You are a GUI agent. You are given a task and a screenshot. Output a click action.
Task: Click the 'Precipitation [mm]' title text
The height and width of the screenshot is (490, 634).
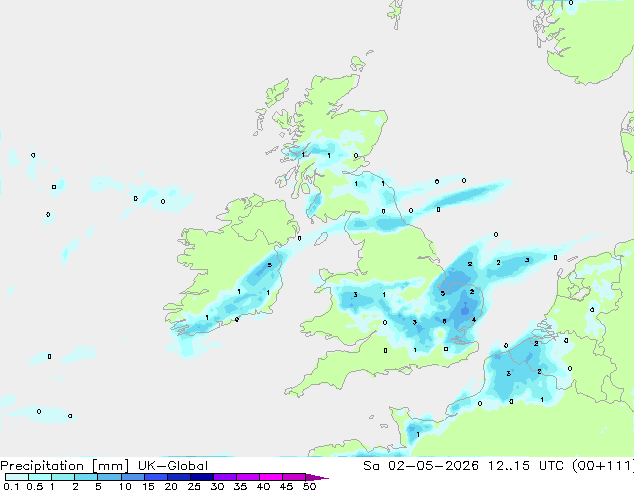[x=65, y=466]
